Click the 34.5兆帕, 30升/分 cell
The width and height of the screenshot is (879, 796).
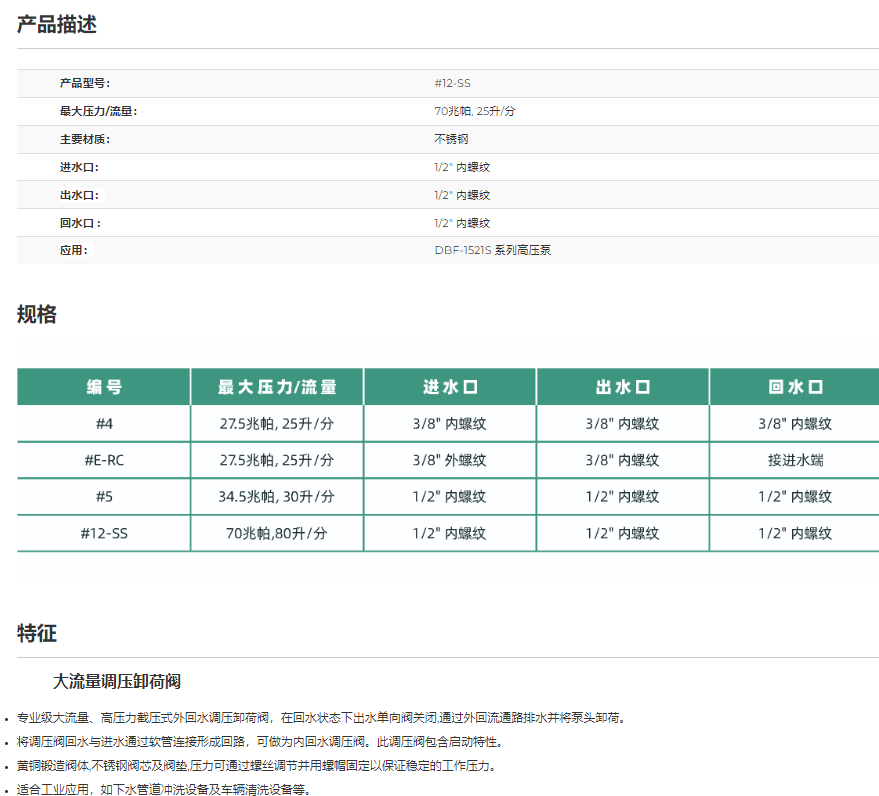click(277, 497)
